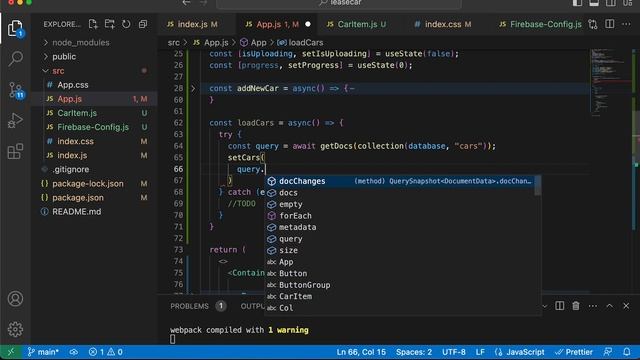640x360 pixels.
Task: Open the terminal launch profile dropdown arrow
Action: tap(545, 306)
